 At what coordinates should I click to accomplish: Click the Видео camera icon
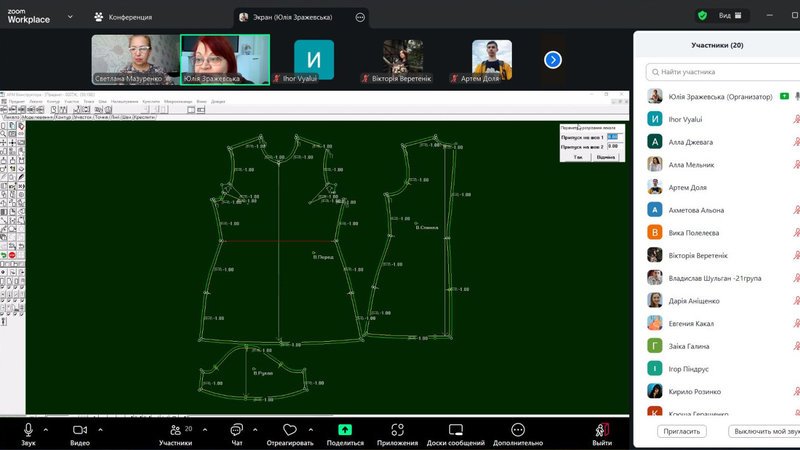80,428
